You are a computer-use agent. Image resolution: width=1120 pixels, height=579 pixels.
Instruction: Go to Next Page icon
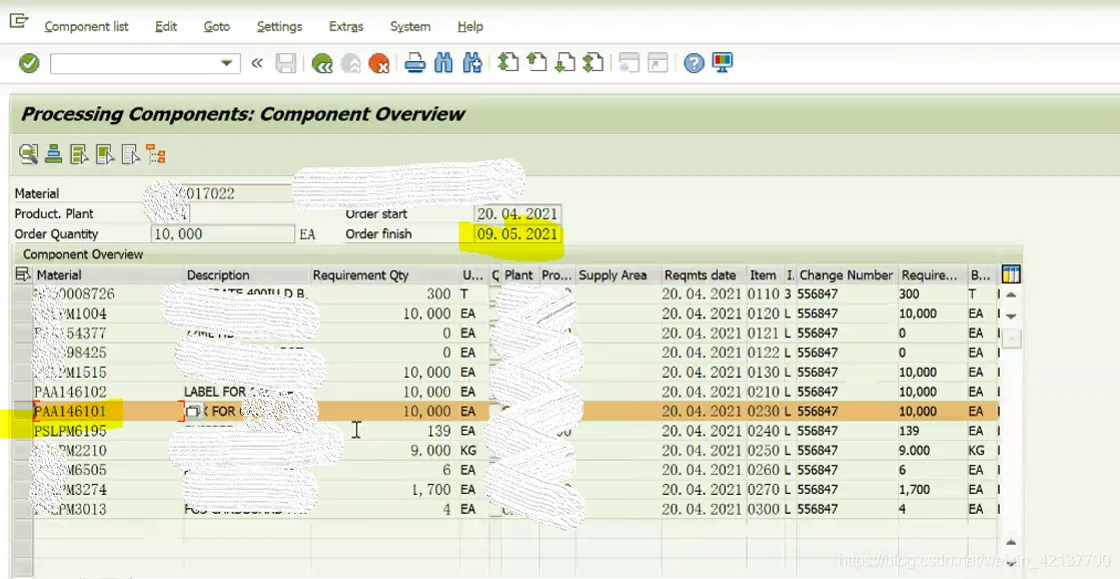(565, 64)
